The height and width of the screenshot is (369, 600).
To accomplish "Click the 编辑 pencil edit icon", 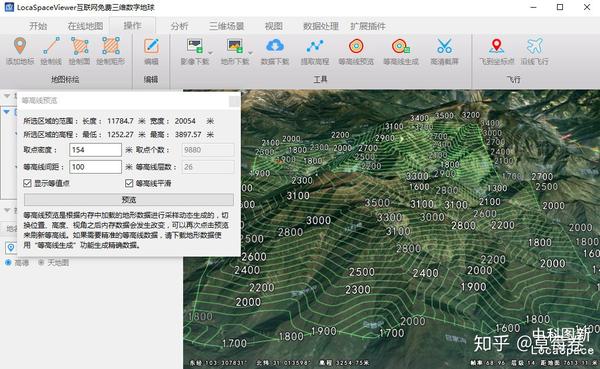I will (x=152, y=46).
